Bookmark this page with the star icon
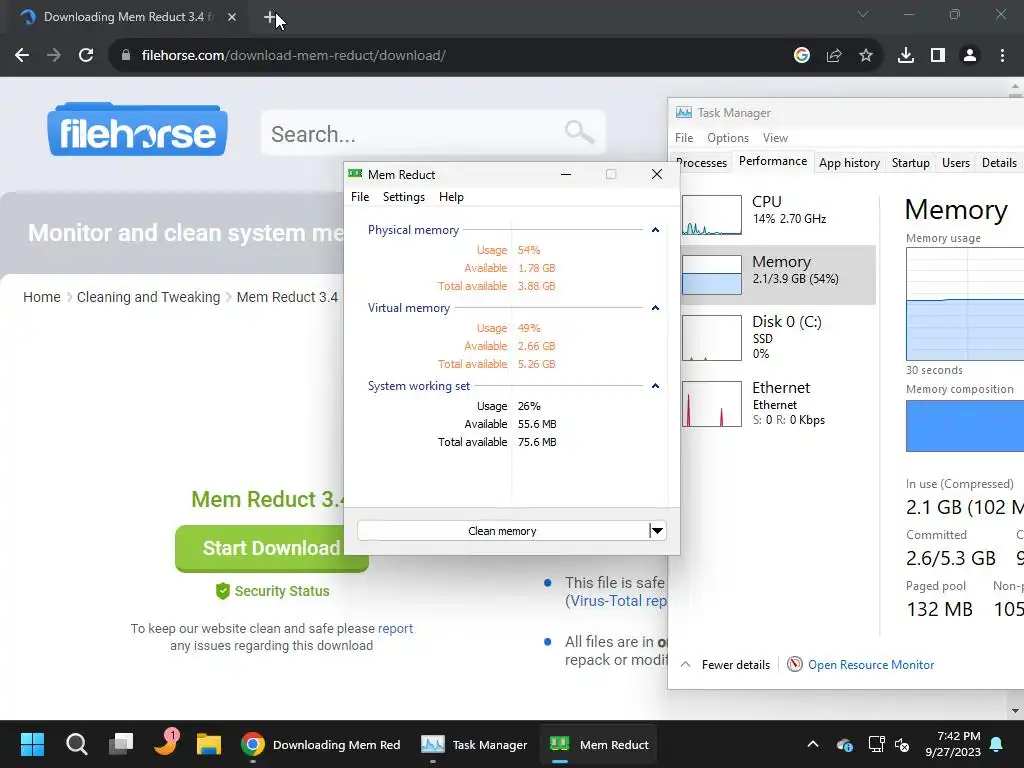 (866, 56)
